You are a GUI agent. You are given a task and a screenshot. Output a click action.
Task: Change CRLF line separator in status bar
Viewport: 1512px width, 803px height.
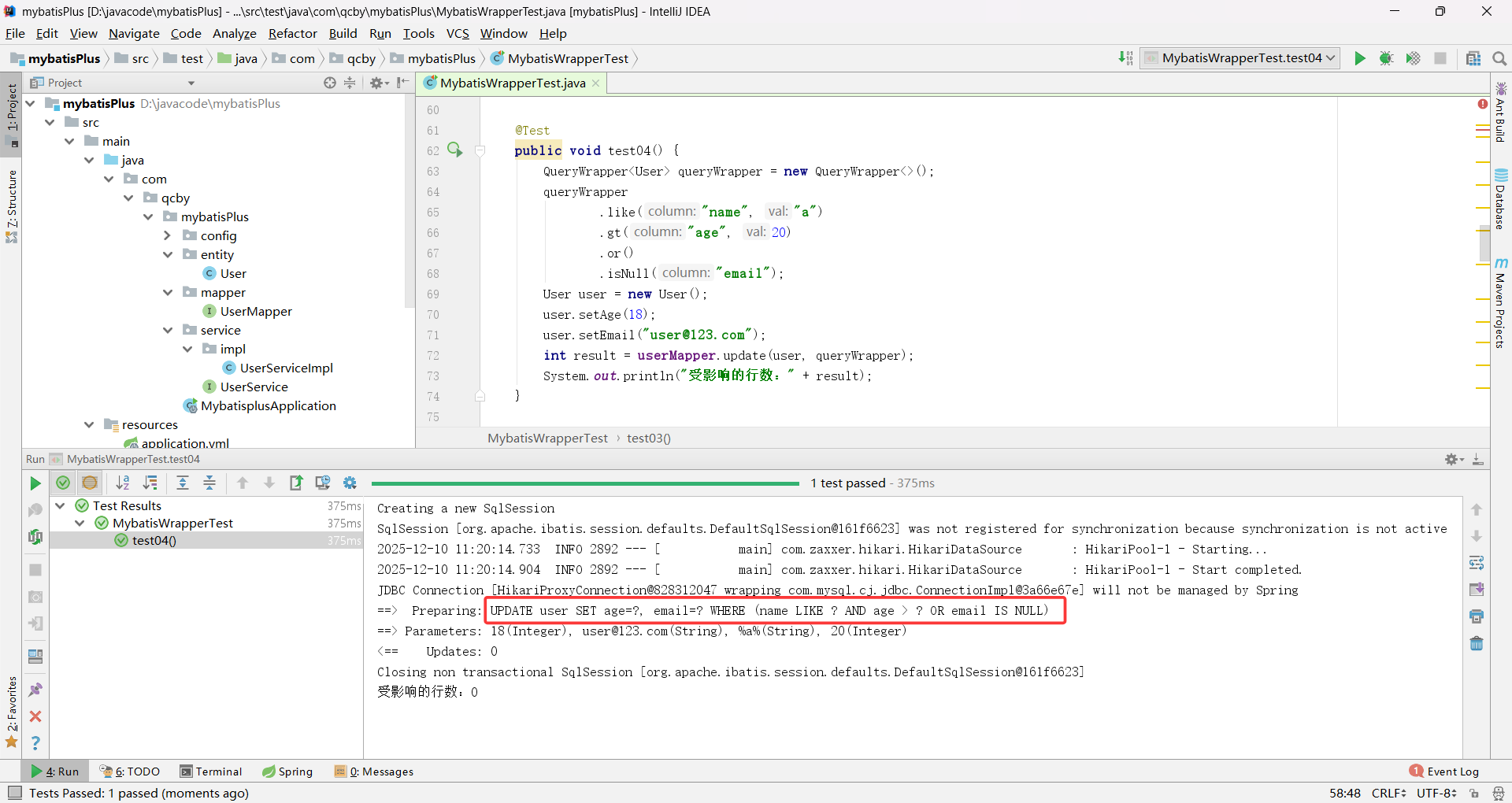(x=1388, y=793)
